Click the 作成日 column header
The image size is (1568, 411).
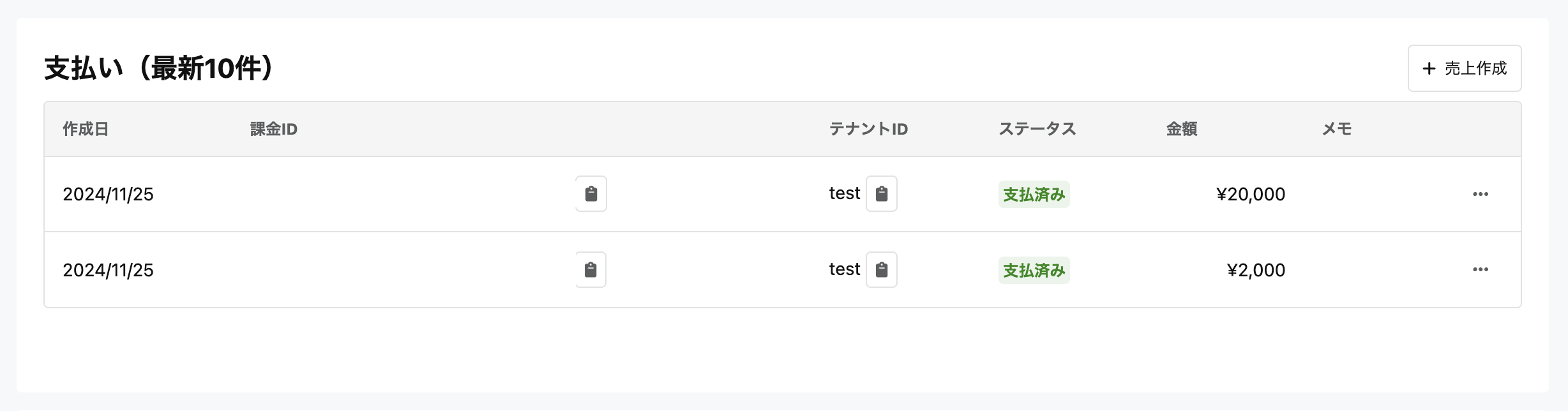86,130
